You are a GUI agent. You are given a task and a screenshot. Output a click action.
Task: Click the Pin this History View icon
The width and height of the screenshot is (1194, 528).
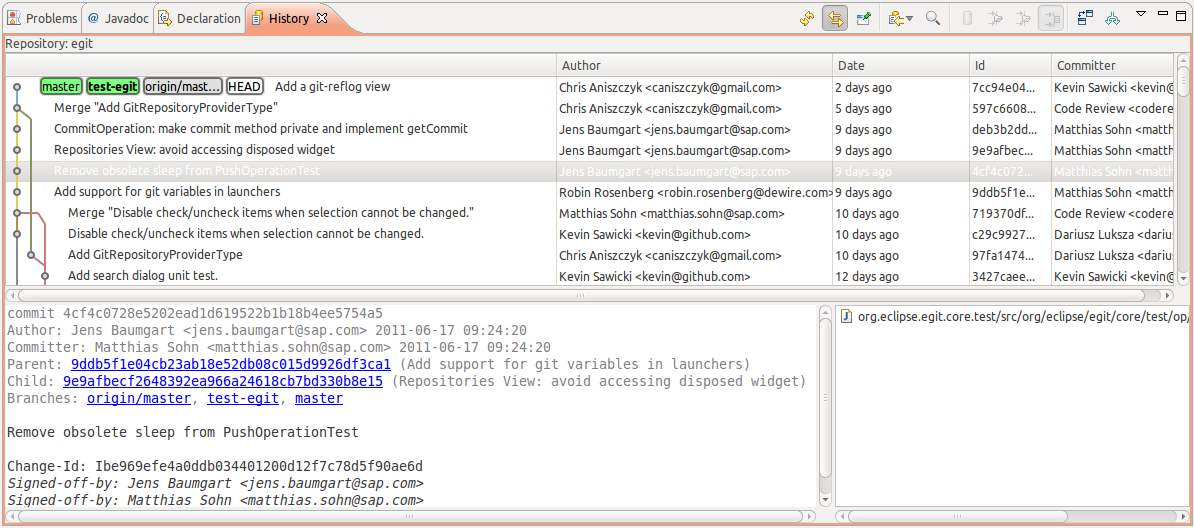(x=862, y=18)
